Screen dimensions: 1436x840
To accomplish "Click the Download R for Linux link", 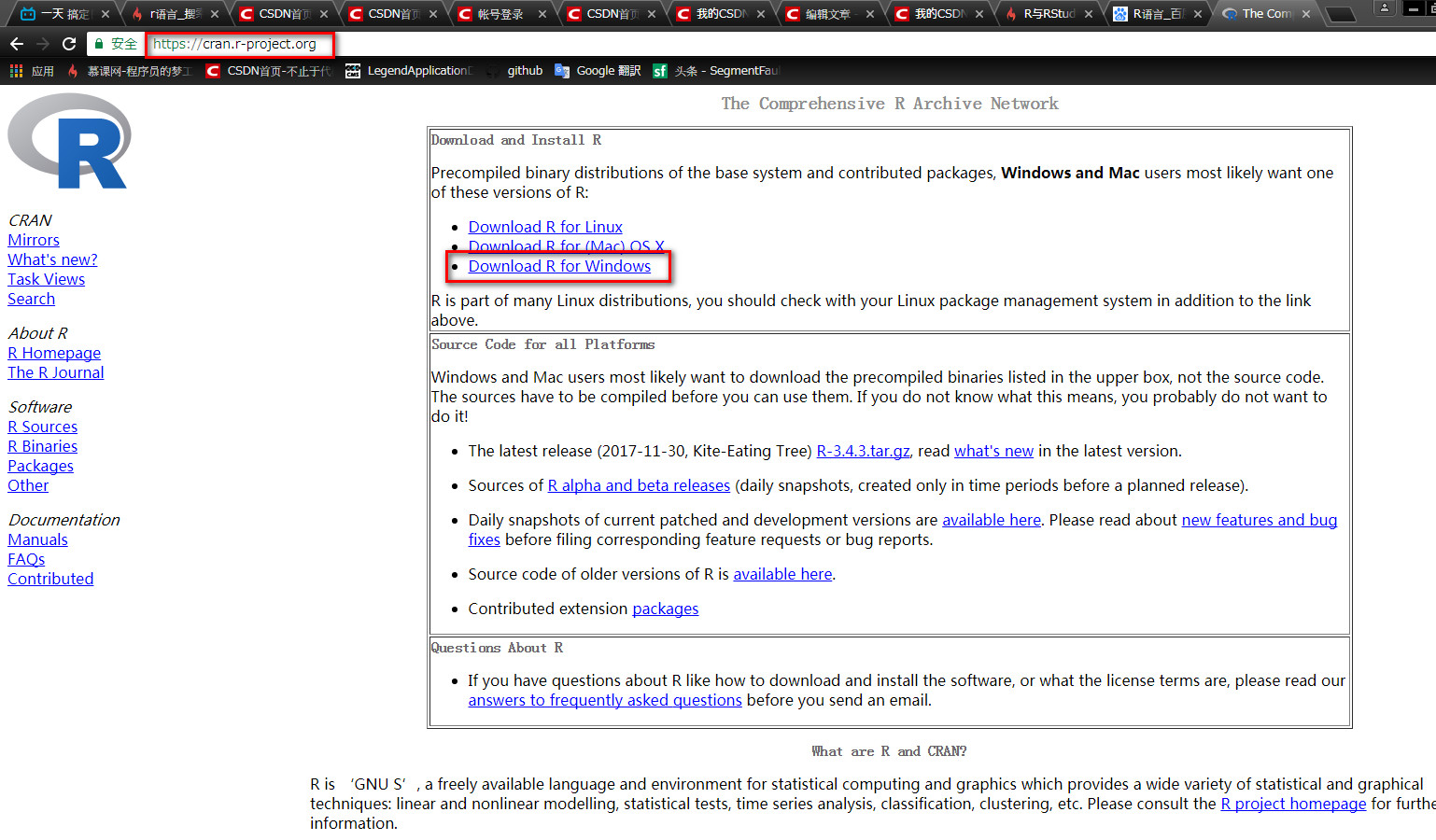I will point(545,227).
